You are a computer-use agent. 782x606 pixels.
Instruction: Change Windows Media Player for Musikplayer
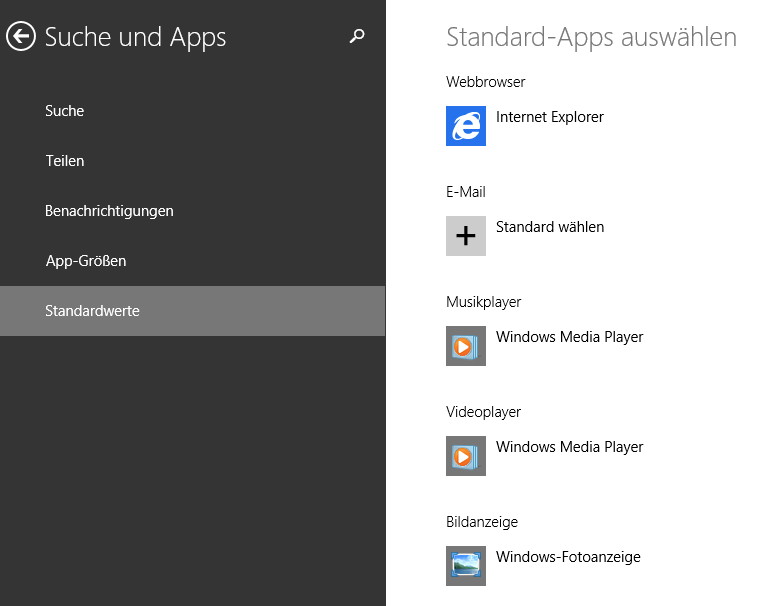pyautogui.click(x=570, y=337)
